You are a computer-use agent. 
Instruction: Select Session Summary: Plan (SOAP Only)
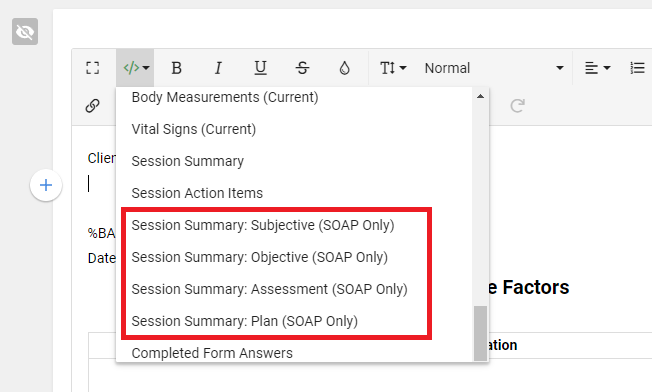pyautogui.click(x=244, y=321)
